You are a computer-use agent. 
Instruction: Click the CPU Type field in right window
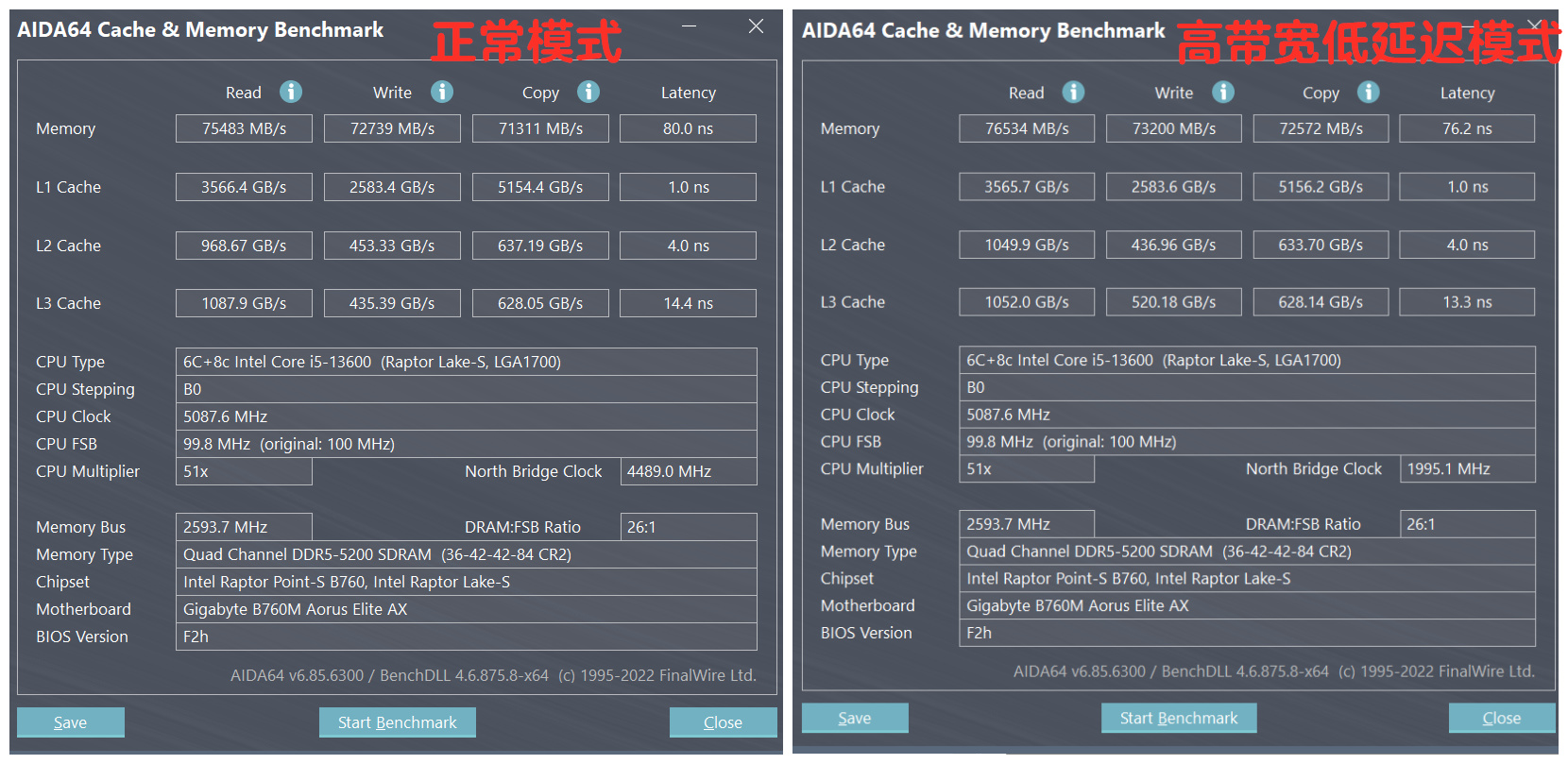[x=1247, y=360]
